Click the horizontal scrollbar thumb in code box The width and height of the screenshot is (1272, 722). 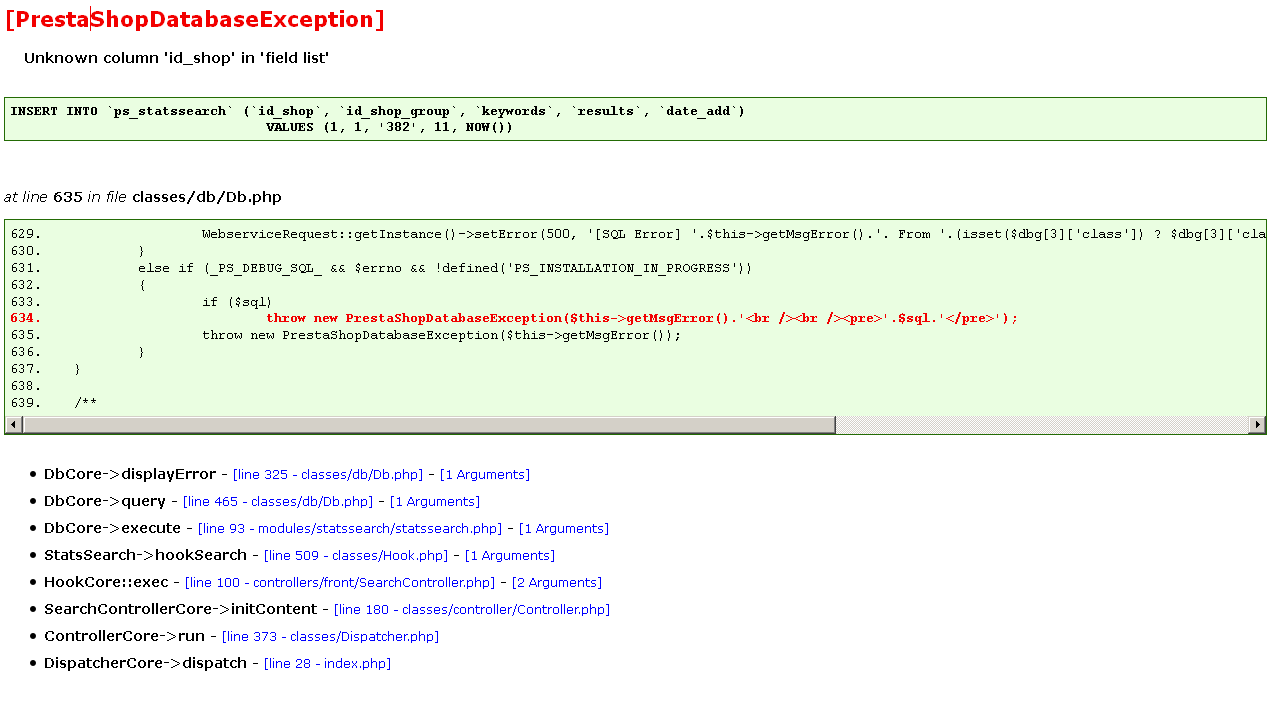(428, 425)
